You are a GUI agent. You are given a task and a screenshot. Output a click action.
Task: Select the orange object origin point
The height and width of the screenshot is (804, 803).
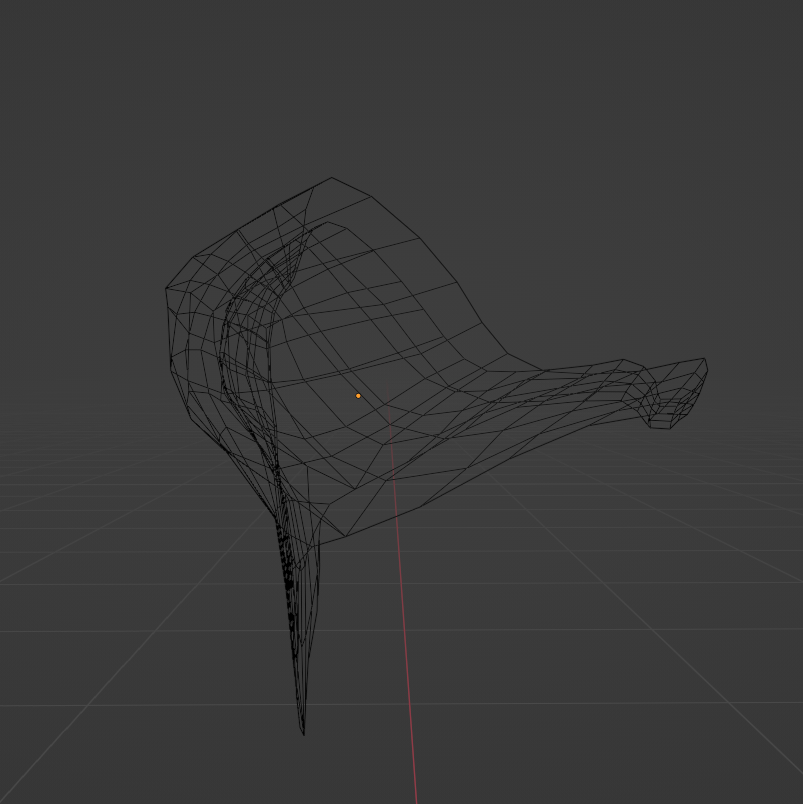[x=358, y=396]
